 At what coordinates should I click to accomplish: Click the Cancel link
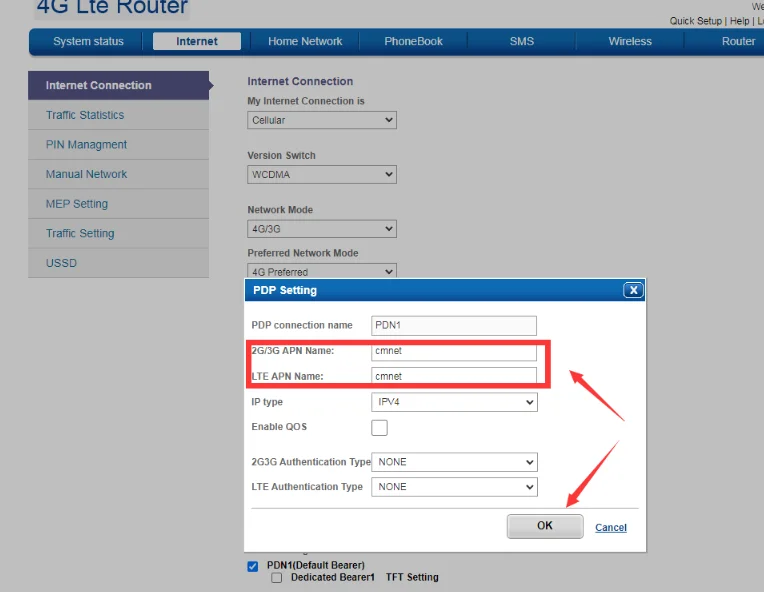tap(611, 527)
